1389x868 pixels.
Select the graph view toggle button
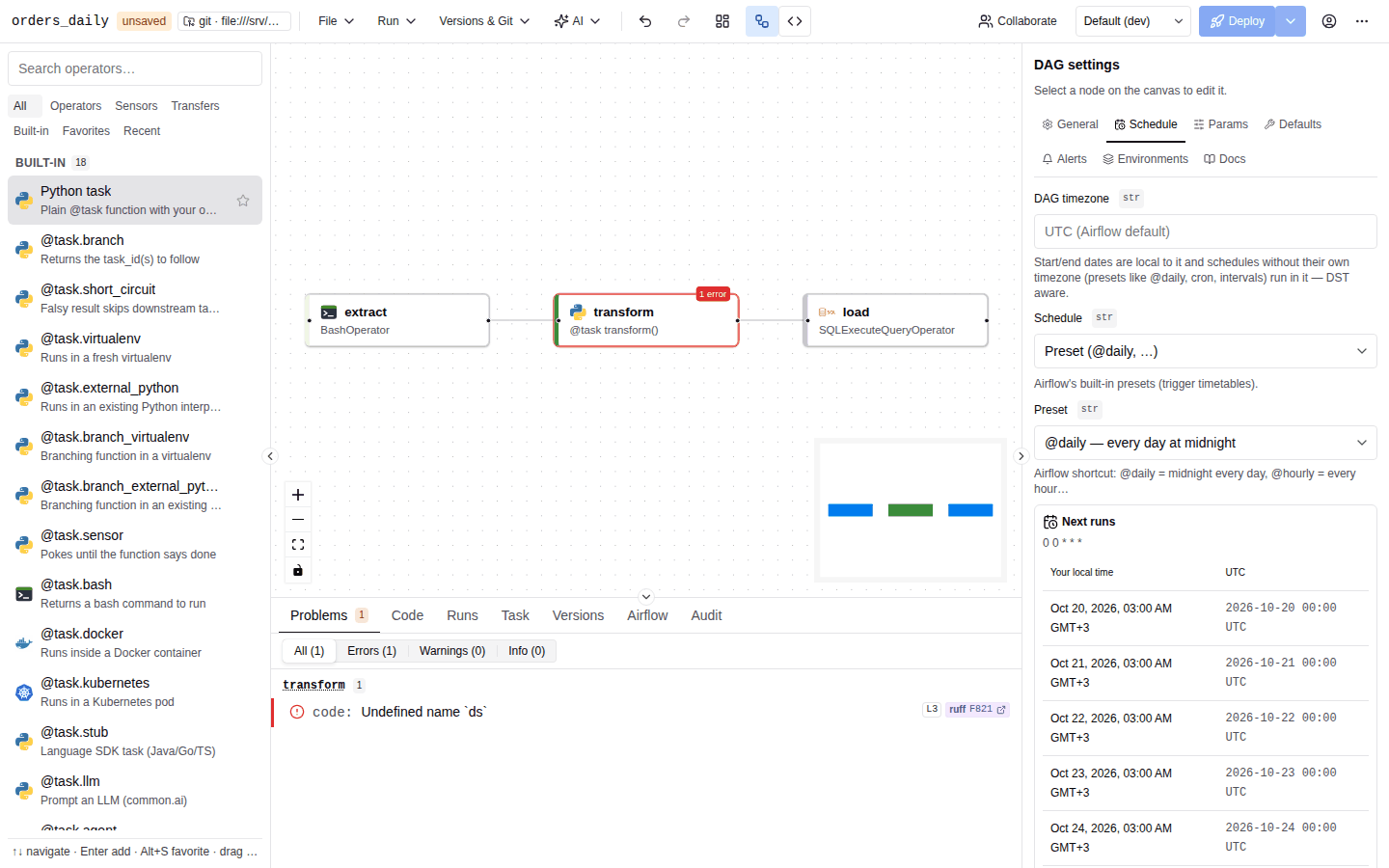(x=762, y=21)
